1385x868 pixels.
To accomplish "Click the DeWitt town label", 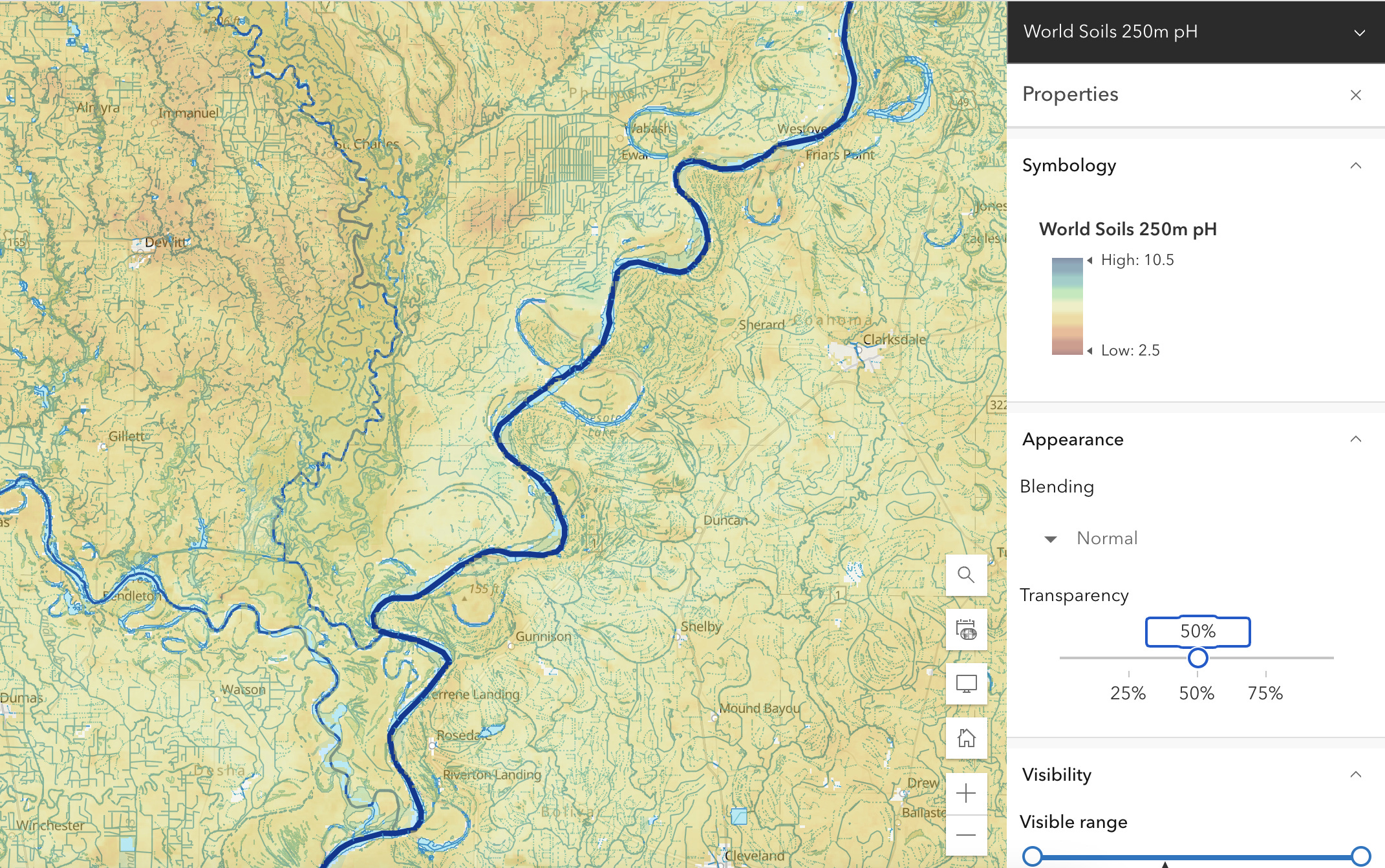I will click(x=167, y=242).
